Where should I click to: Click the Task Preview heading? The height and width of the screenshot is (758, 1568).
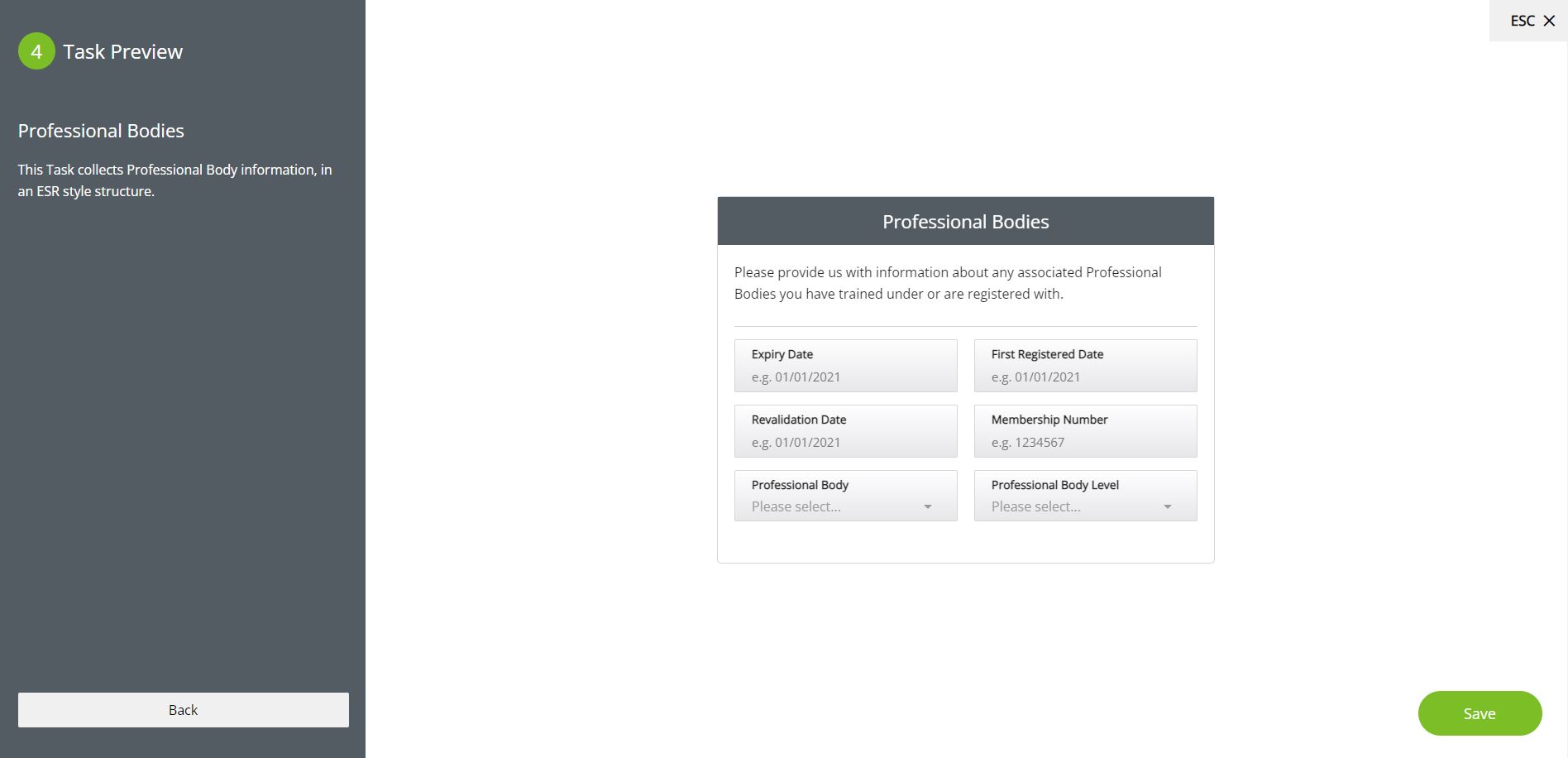click(122, 51)
